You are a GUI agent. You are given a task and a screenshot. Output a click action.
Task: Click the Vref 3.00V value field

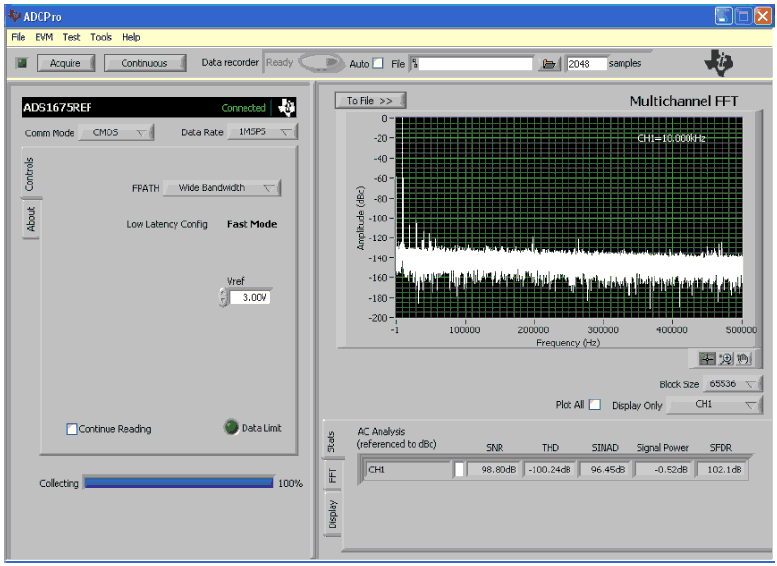[x=250, y=297]
